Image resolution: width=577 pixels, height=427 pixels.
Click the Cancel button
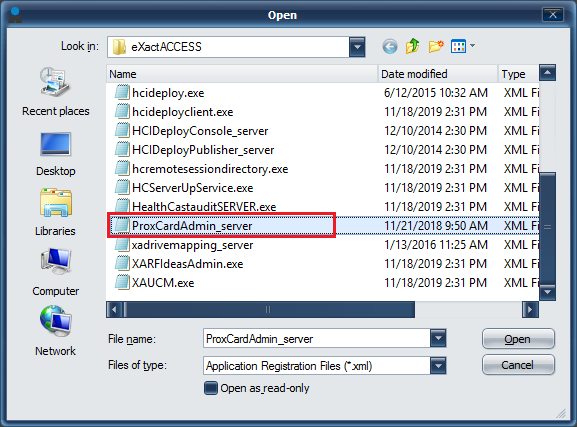click(x=518, y=365)
